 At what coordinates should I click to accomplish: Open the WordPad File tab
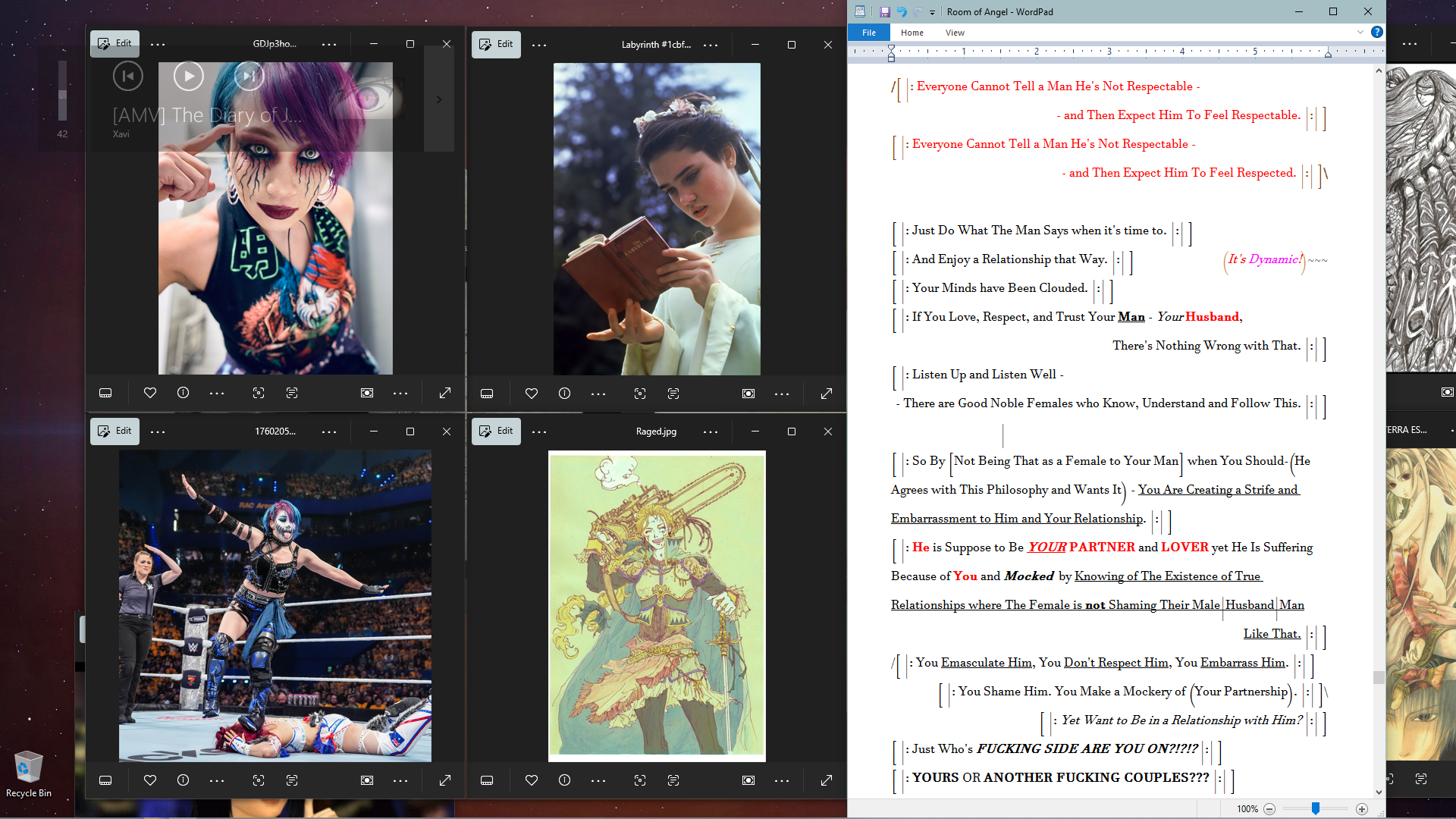(869, 33)
